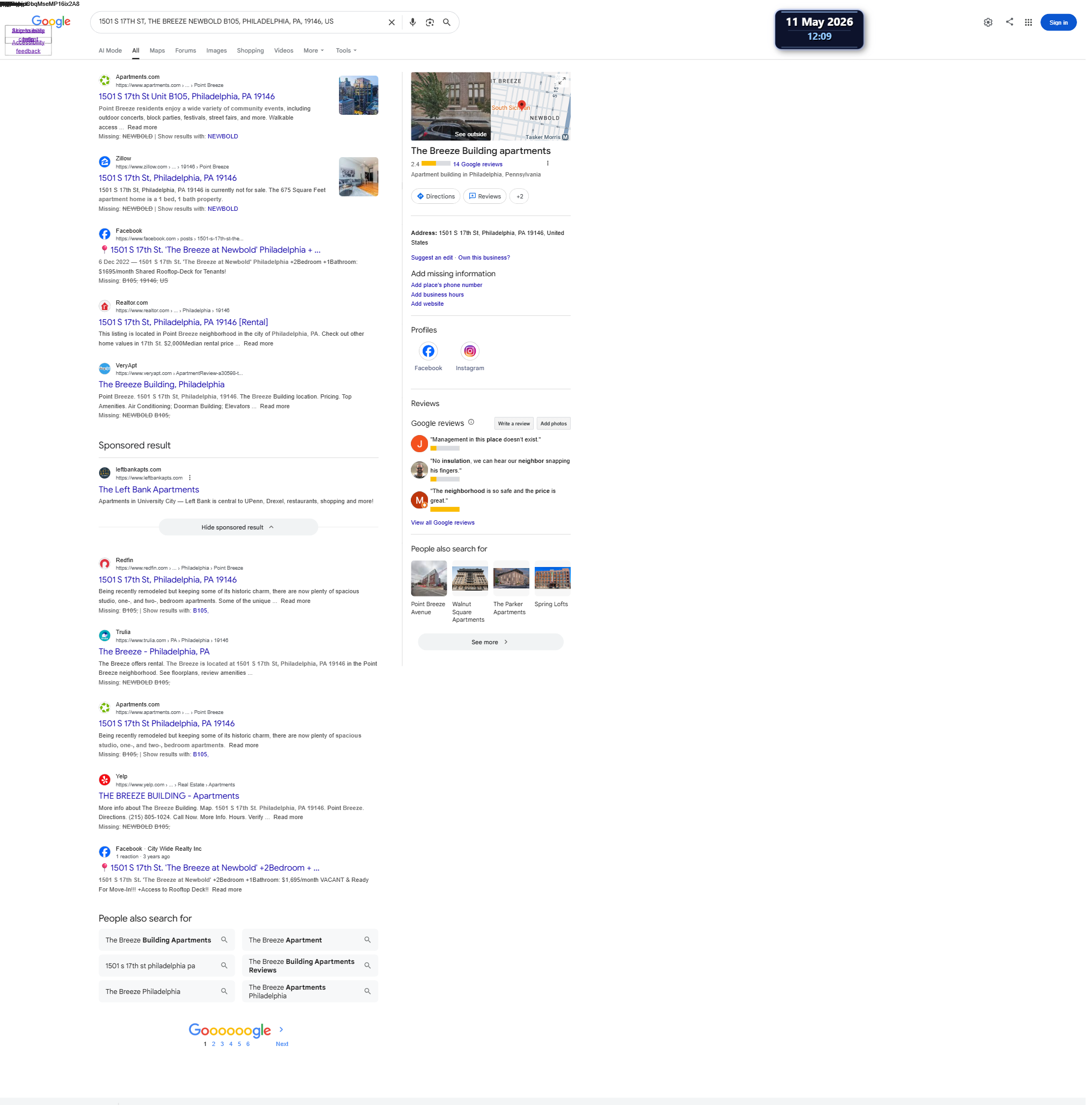Clear the search query with the X icon

point(392,23)
